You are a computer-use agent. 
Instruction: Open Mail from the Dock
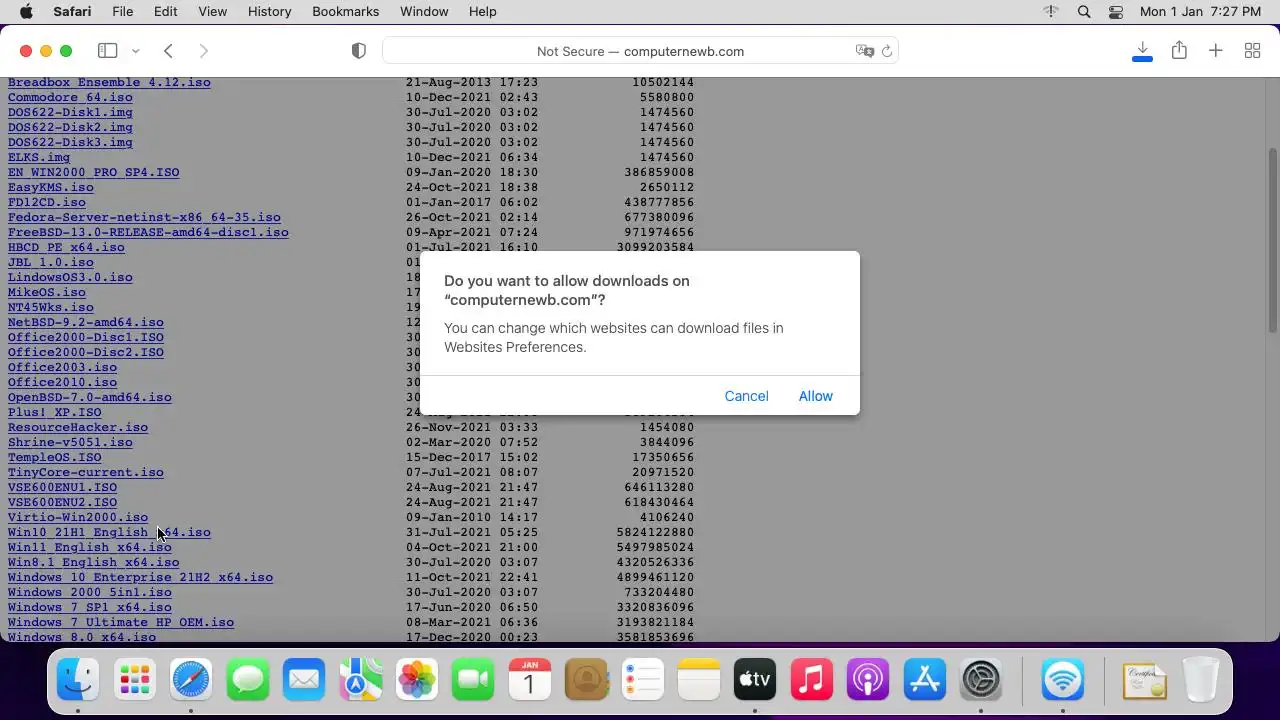pos(304,680)
